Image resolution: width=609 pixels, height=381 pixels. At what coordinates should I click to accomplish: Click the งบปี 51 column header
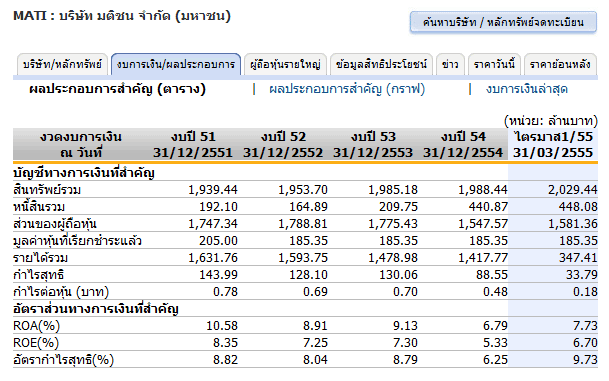tap(193, 144)
